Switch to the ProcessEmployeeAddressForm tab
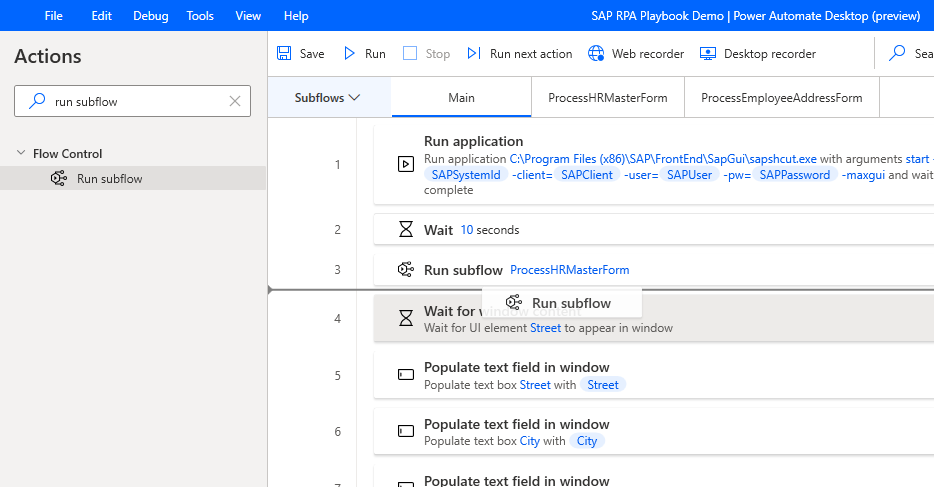Screen dimensions: 934x487 tap(782, 98)
